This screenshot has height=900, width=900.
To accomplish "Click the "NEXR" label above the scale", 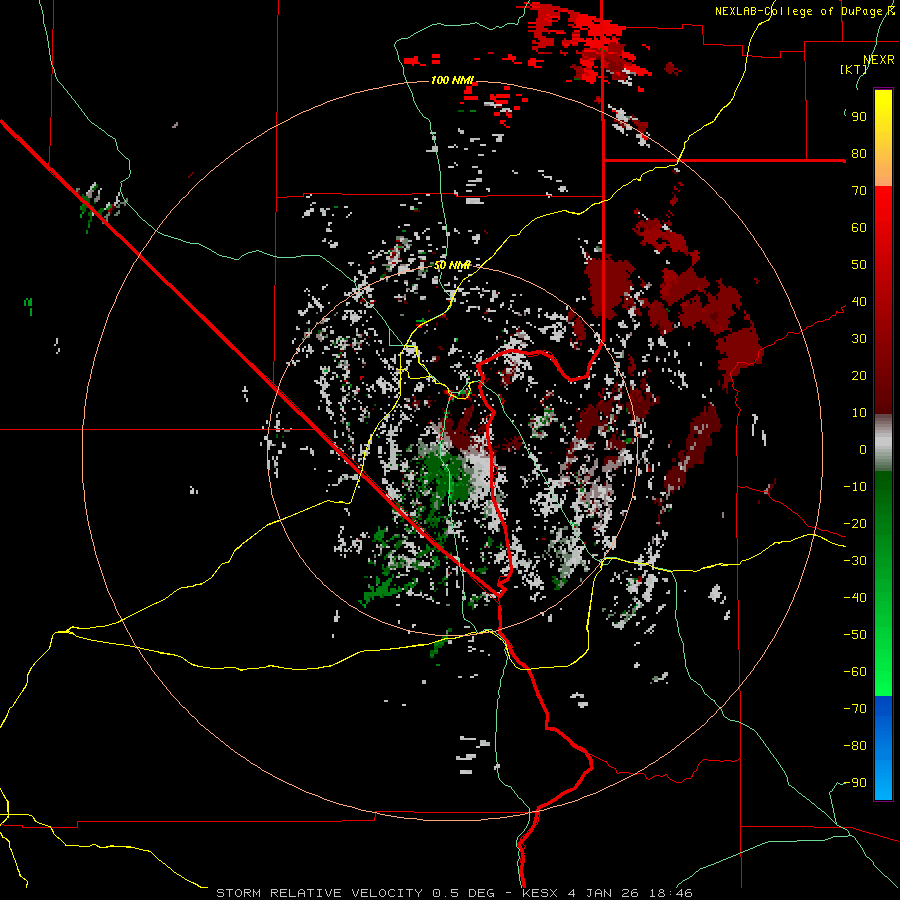I will (x=879, y=60).
